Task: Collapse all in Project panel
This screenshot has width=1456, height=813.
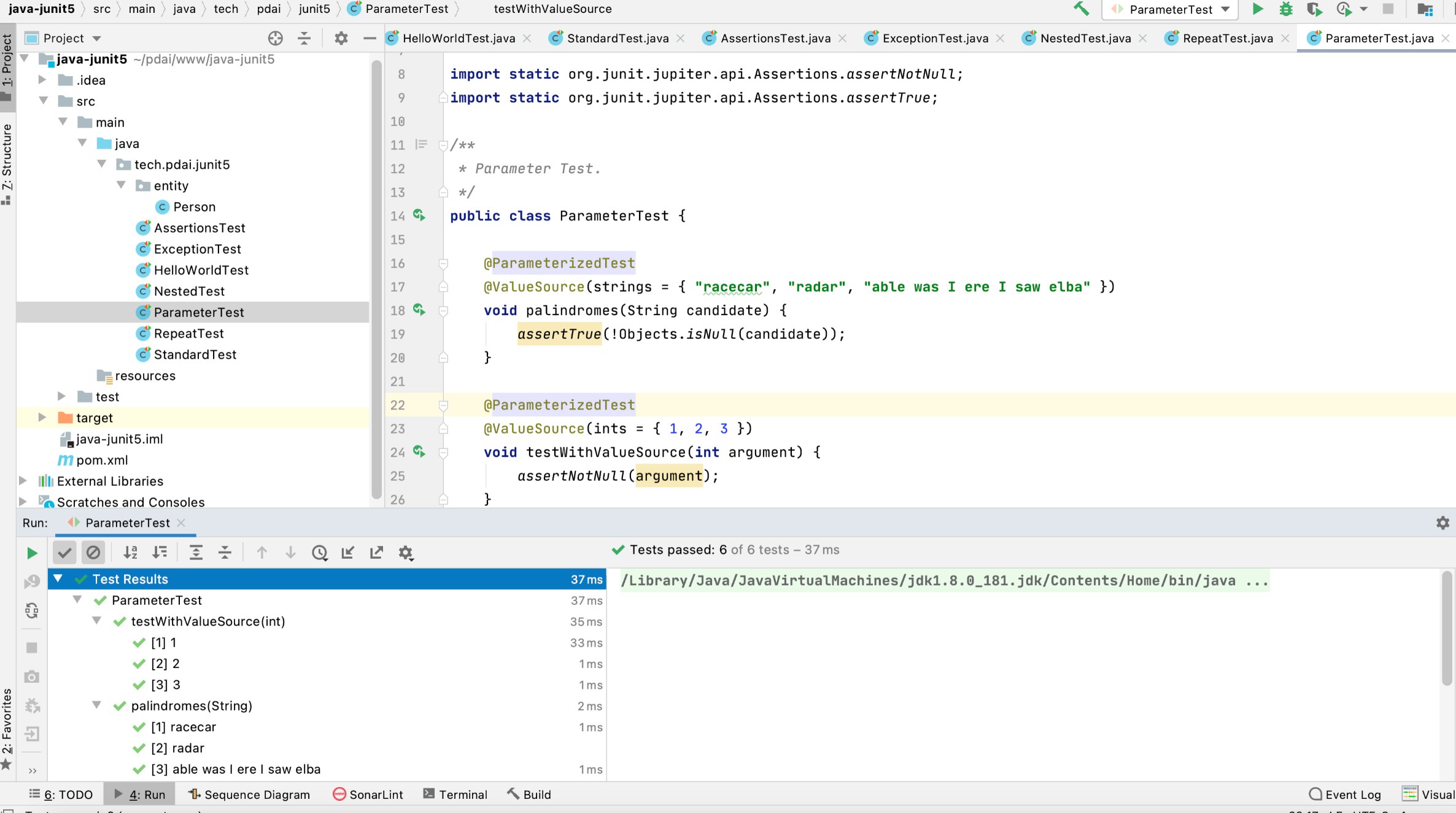Action: 304,38
